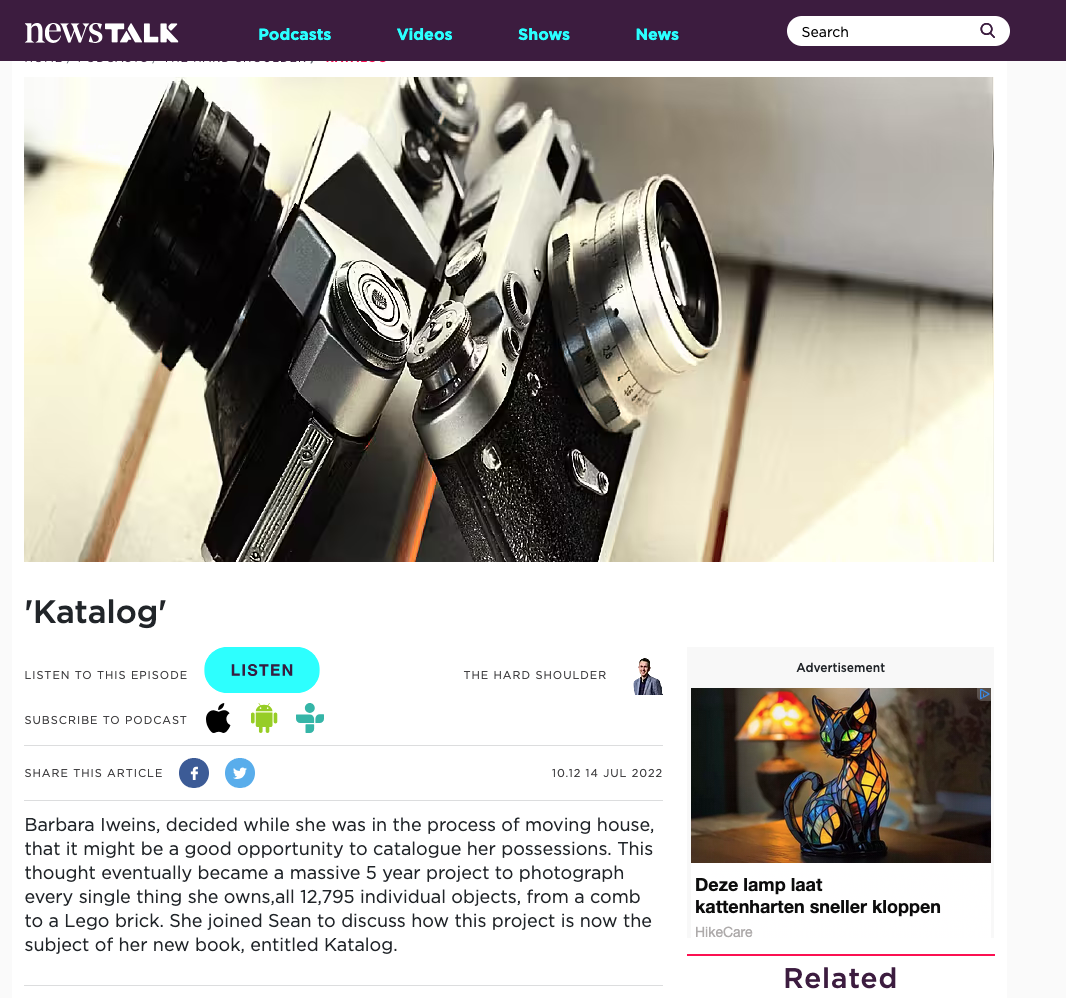The width and height of the screenshot is (1066, 998).
Task: Click the search magnifier icon
Action: 987,31
